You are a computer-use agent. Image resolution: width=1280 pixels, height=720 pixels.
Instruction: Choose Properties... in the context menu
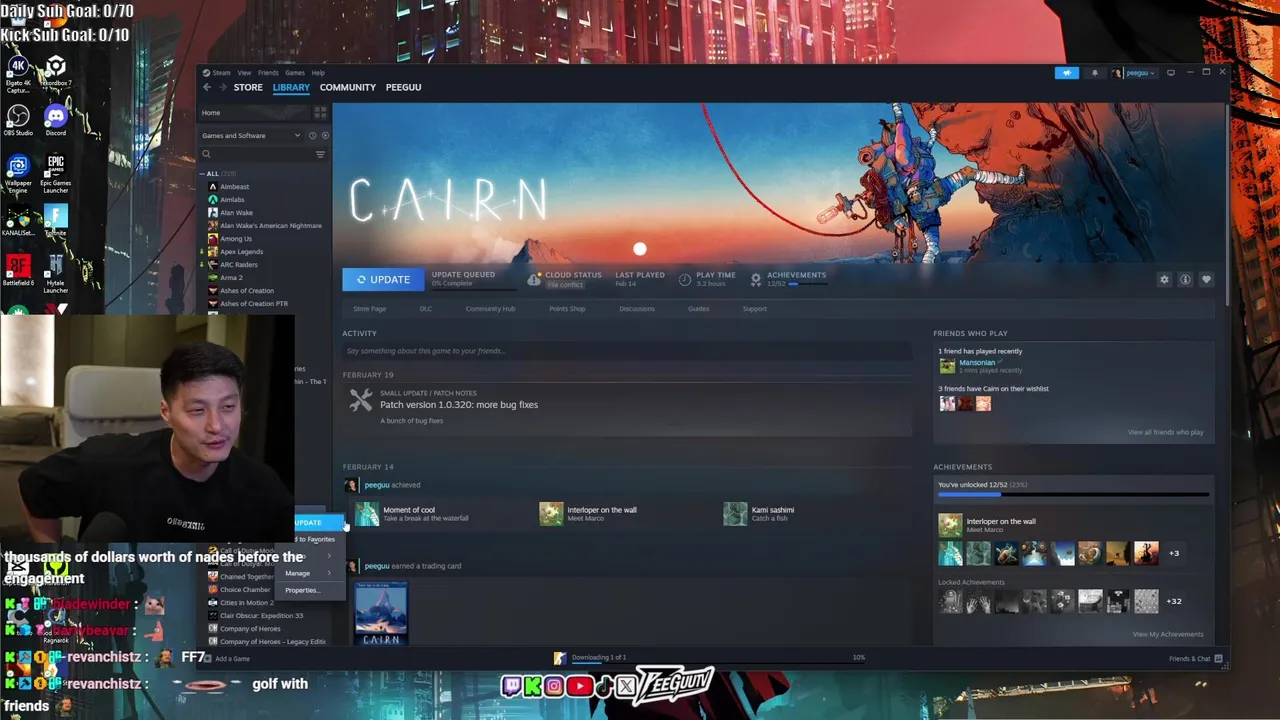click(302, 590)
